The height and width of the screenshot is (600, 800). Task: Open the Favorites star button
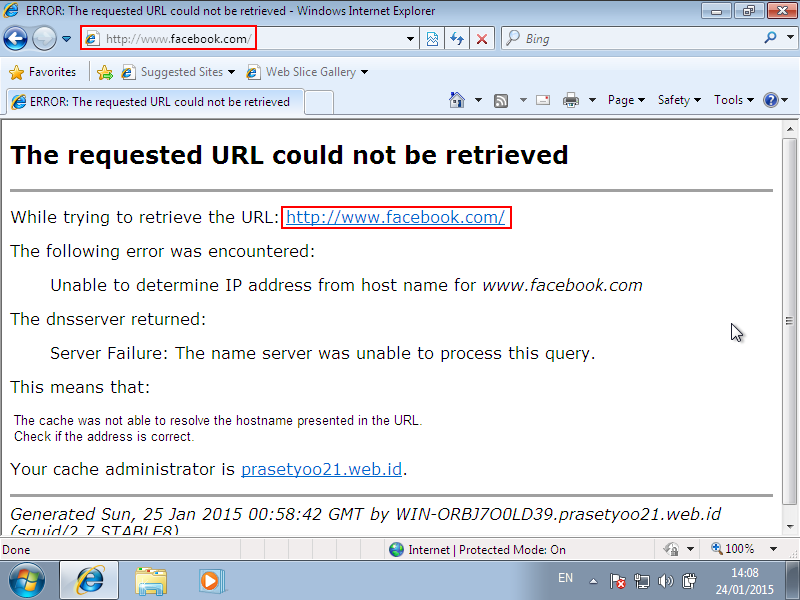click(x=43, y=72)
